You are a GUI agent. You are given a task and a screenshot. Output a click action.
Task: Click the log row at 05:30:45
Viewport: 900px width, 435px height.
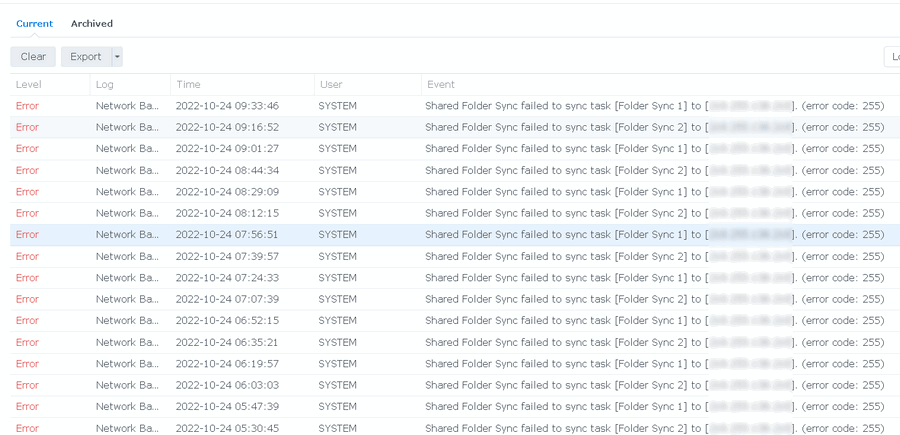(227, 428)
